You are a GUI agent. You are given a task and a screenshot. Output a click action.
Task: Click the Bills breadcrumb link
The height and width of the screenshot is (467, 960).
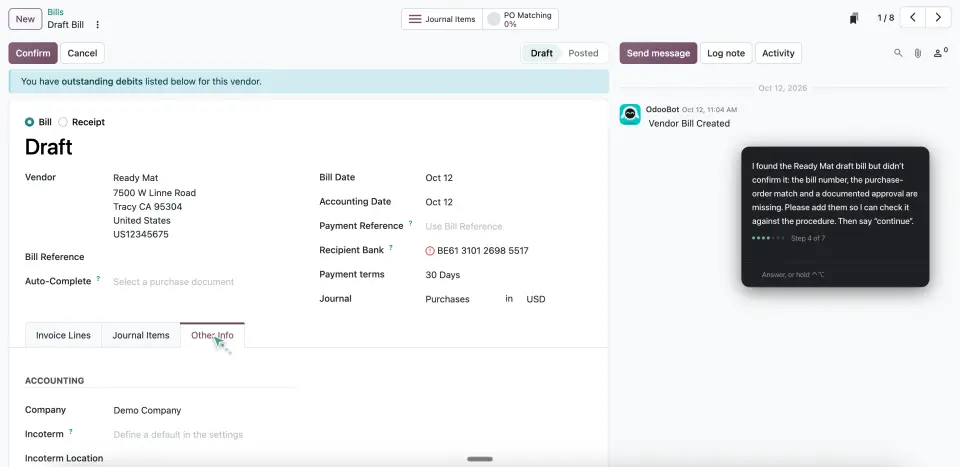pos(55,12)
